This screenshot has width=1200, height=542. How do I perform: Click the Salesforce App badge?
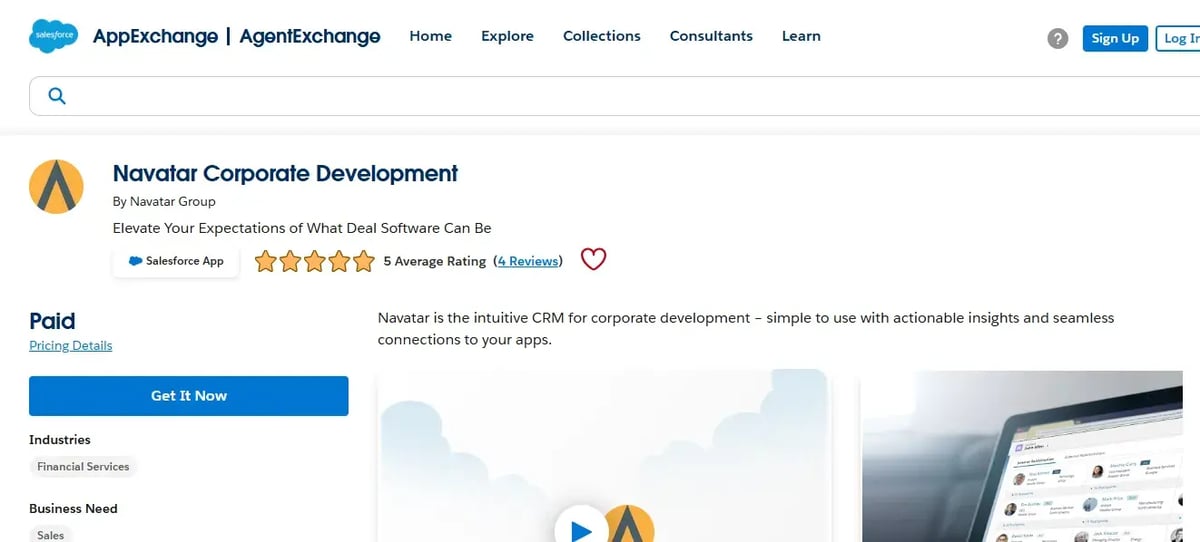click(176, 261)
